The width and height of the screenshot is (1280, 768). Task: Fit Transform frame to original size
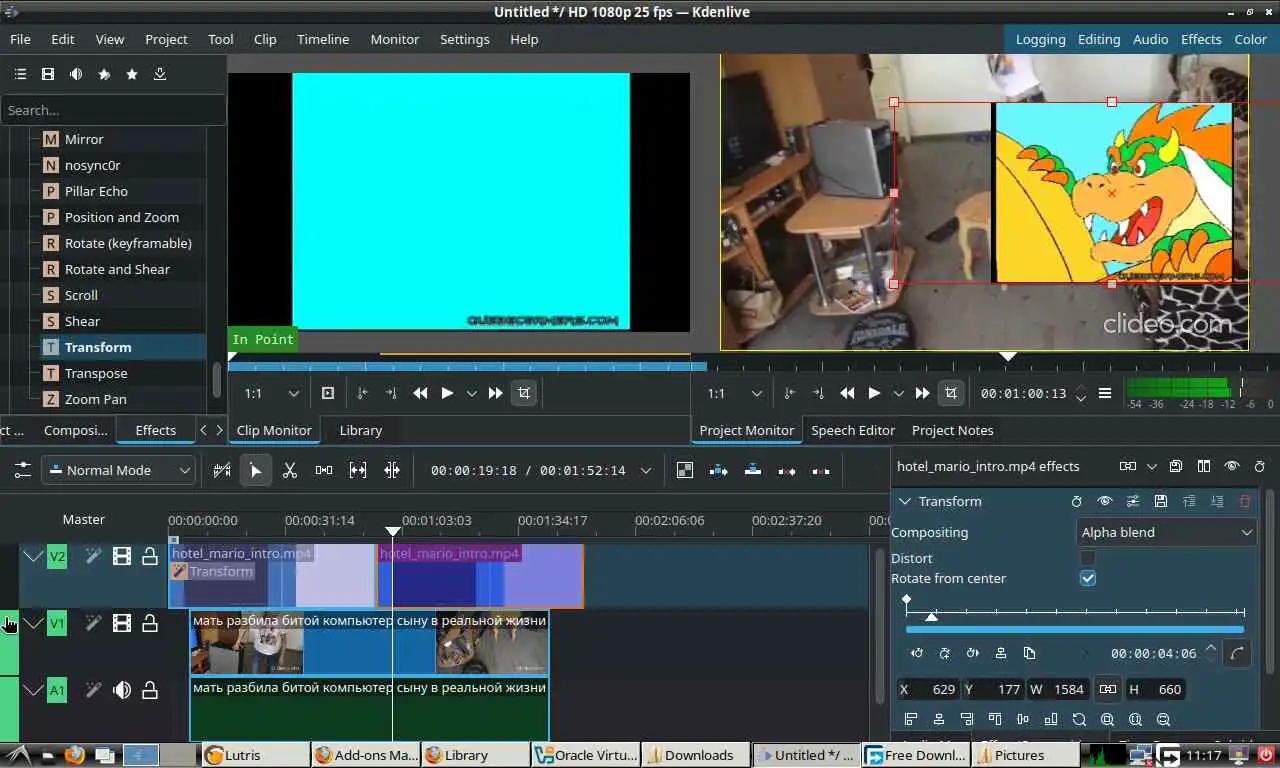click(1079, 719)
